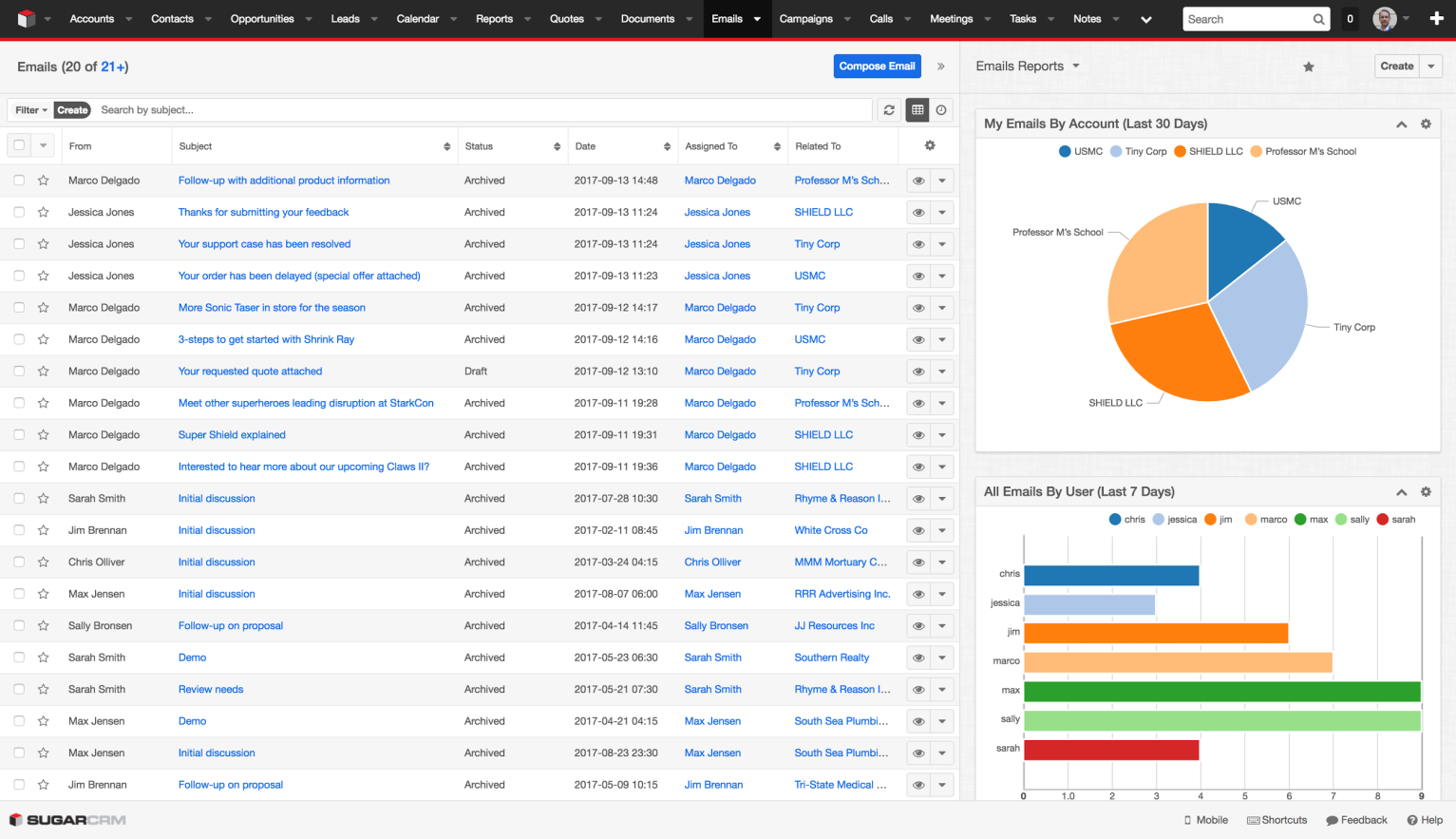Image resolution: width=1456 pixels, height=839 pixels.
Task: Collapse the All Emails By User dashlet
Action: pos(1401,492)
